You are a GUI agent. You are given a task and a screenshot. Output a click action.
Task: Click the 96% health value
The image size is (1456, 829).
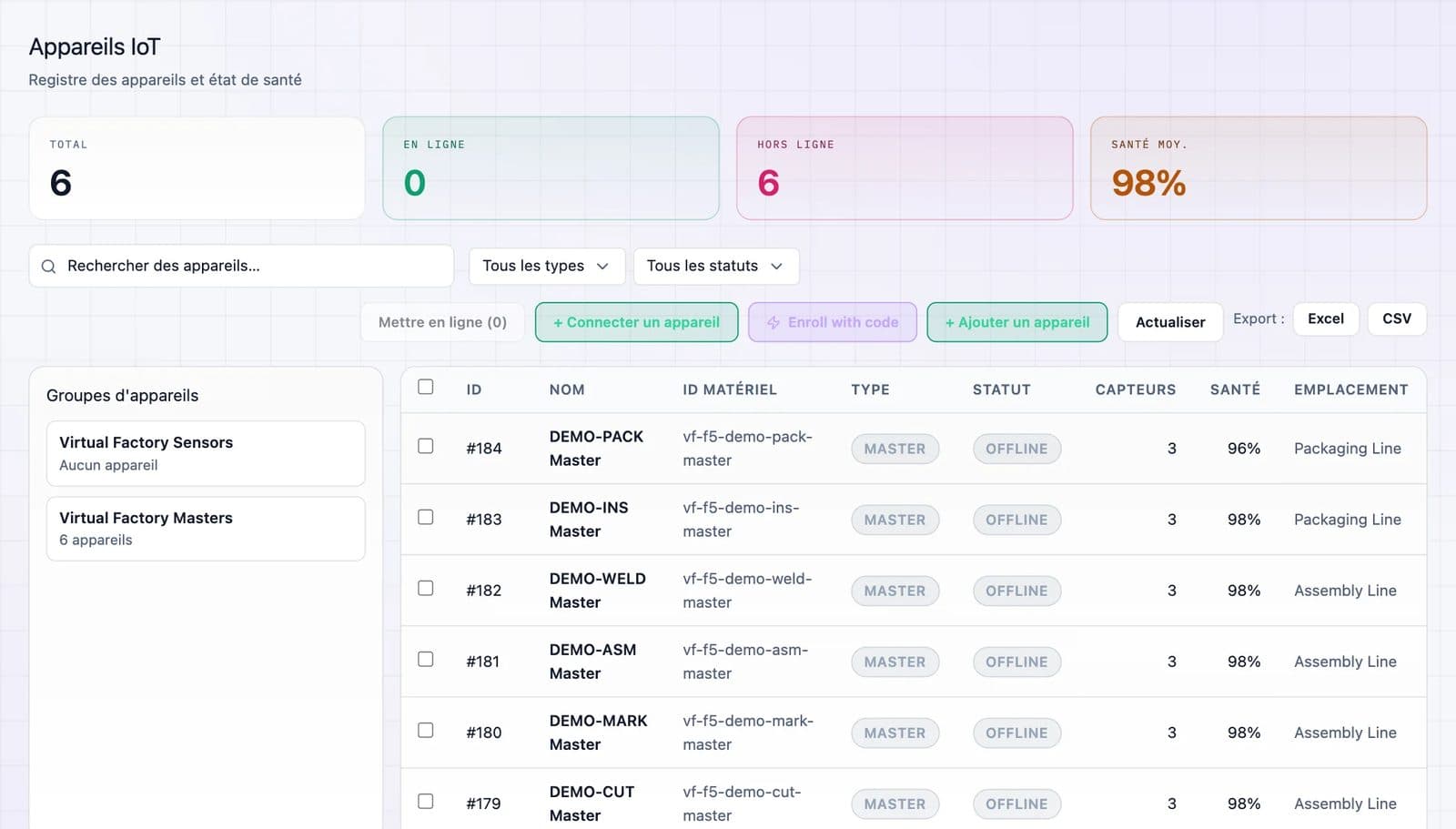click(x=1243, y=449)
